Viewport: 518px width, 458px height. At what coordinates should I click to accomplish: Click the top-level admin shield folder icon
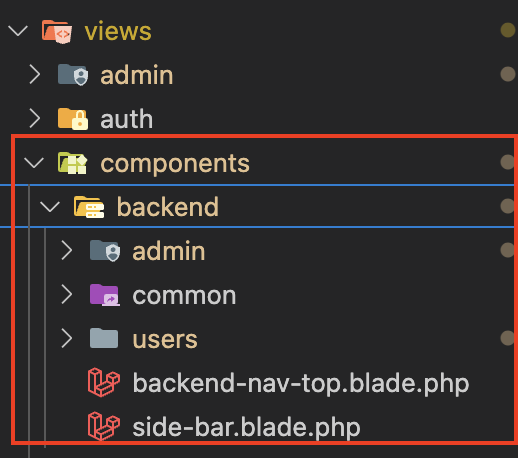(73, 75)
